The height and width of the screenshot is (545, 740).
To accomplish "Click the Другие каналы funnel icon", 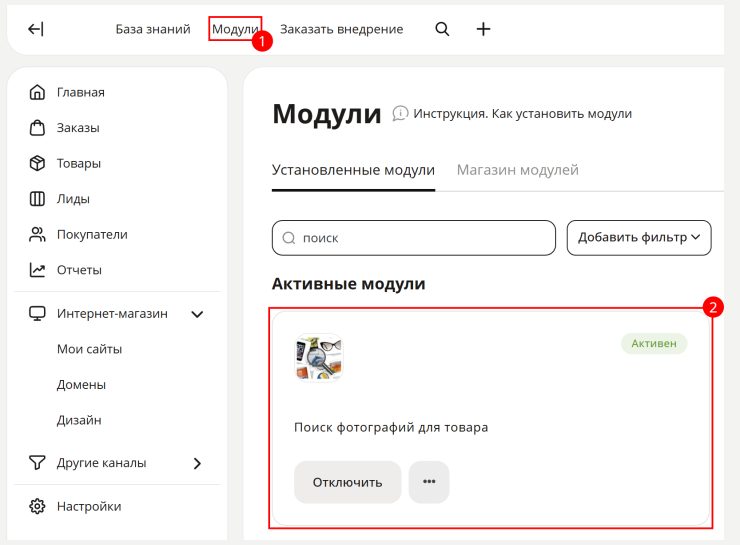I will click(x=37, y=463).
